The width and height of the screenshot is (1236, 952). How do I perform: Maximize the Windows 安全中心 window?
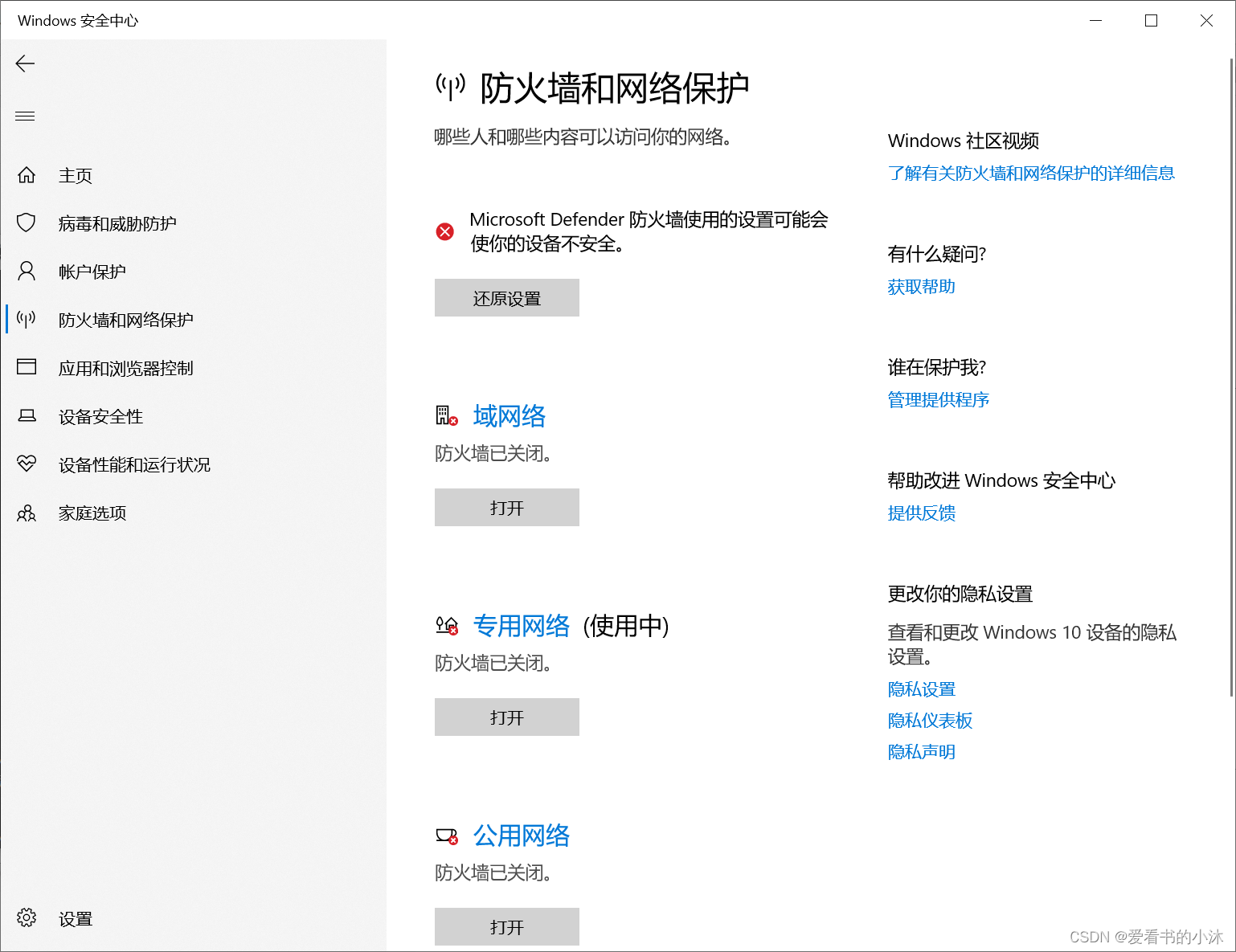click(x=1151, y=20)
